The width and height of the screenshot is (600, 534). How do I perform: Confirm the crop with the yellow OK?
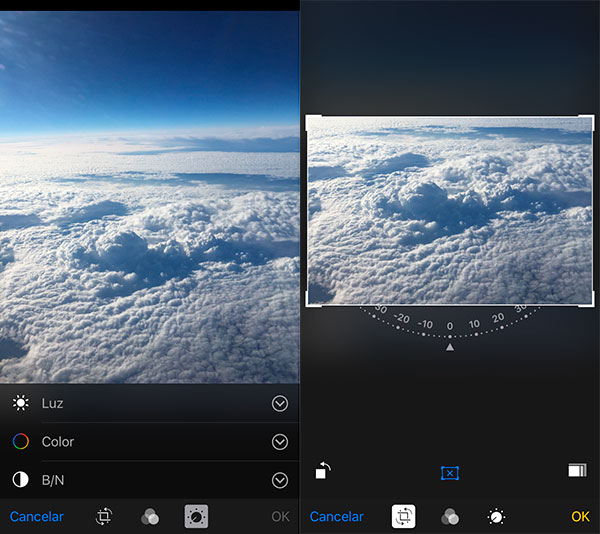tap(580, 517)
